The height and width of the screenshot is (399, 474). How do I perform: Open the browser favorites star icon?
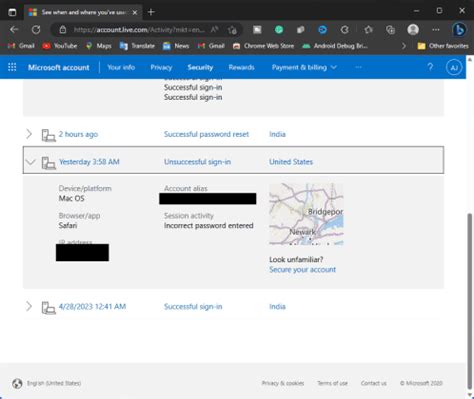click(x=368, y=30)
